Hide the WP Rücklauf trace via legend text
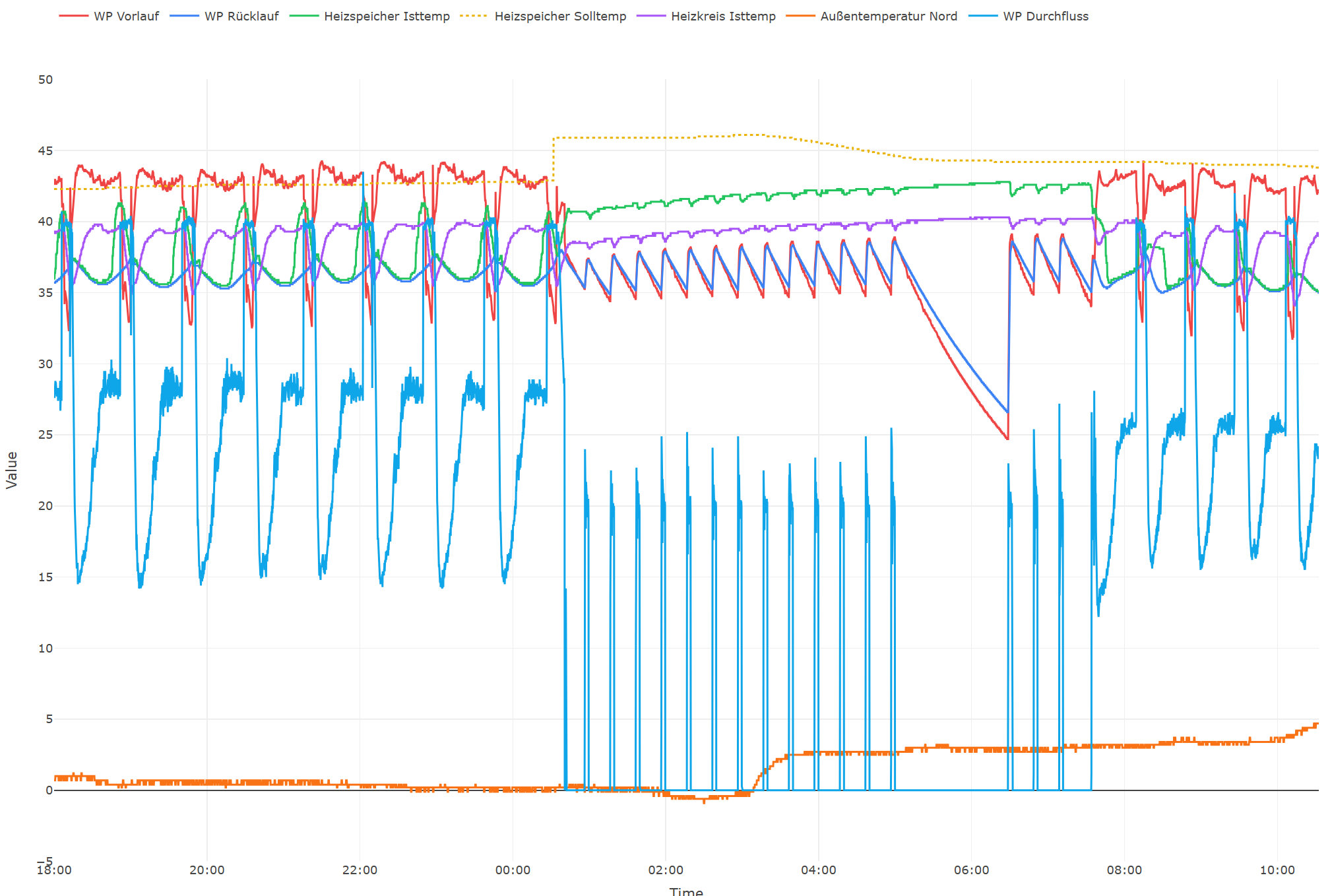This screenshot has height=896, width=1330. (x=241, y=16)
